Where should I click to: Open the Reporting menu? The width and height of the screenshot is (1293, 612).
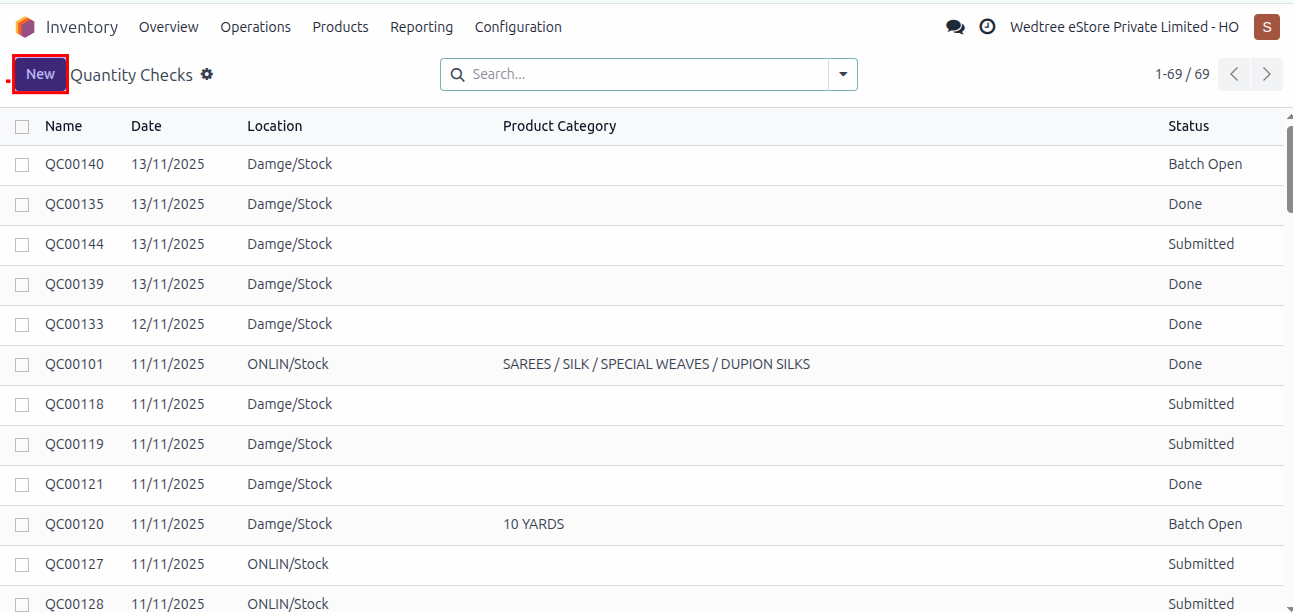421,27
